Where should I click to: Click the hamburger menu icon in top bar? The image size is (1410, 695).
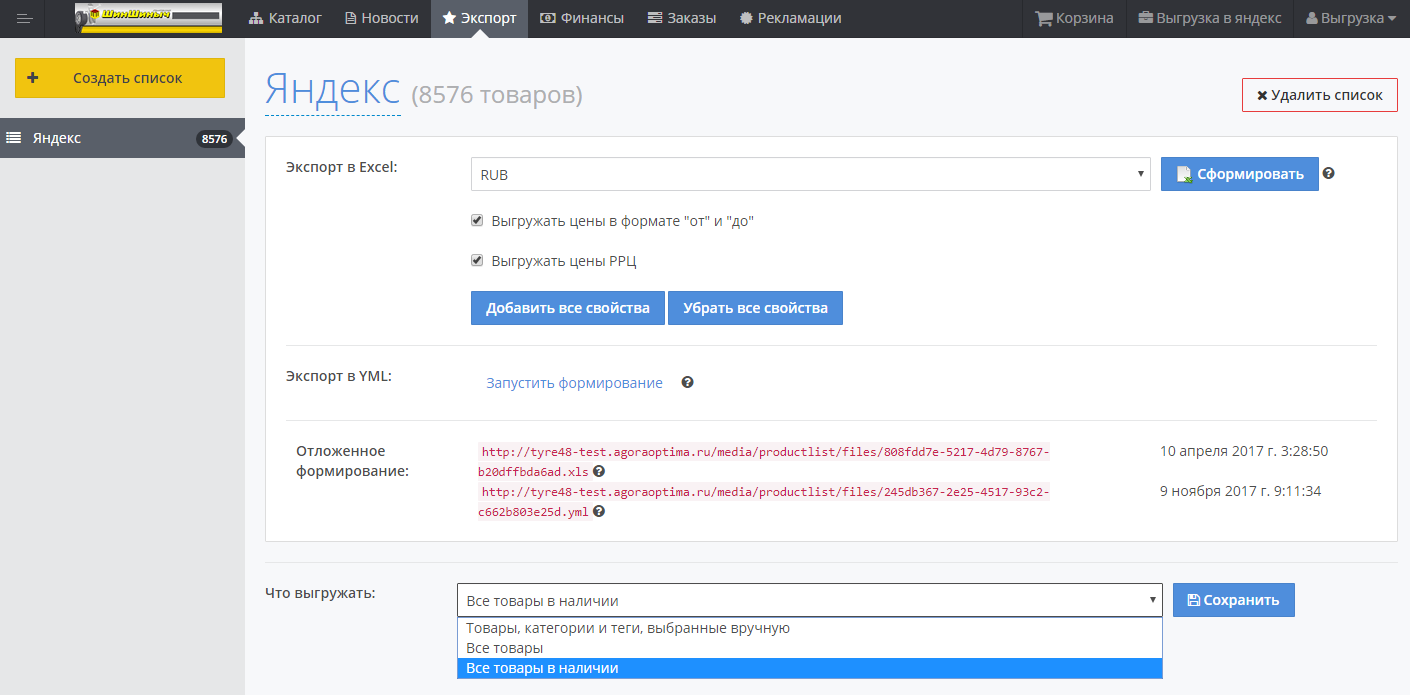[x=25, y=18]
